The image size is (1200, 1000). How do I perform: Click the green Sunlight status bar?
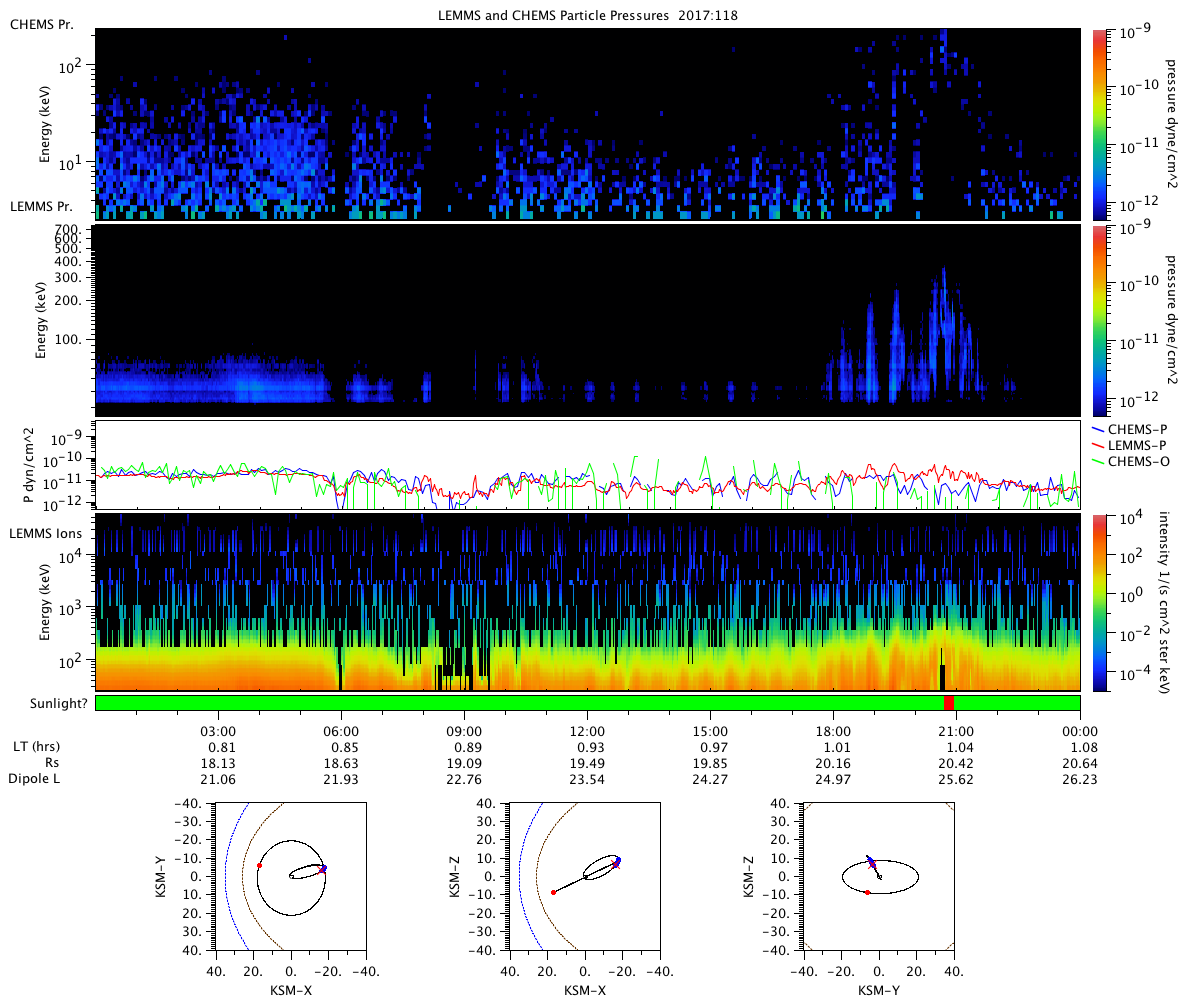[587, 703]
